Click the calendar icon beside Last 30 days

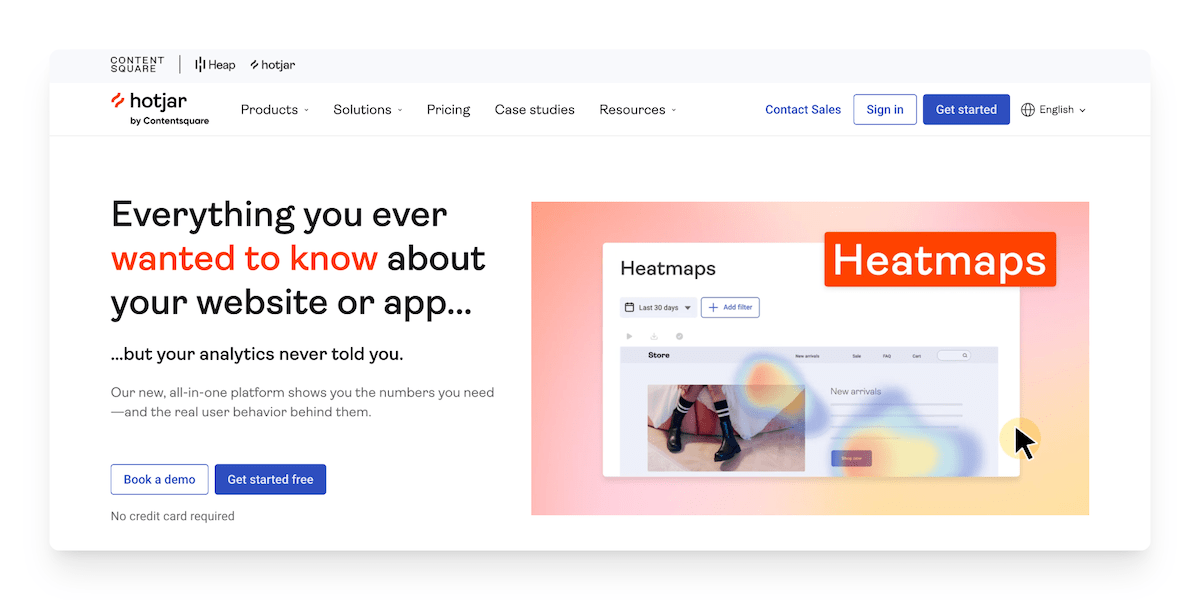tap(629, 308)
